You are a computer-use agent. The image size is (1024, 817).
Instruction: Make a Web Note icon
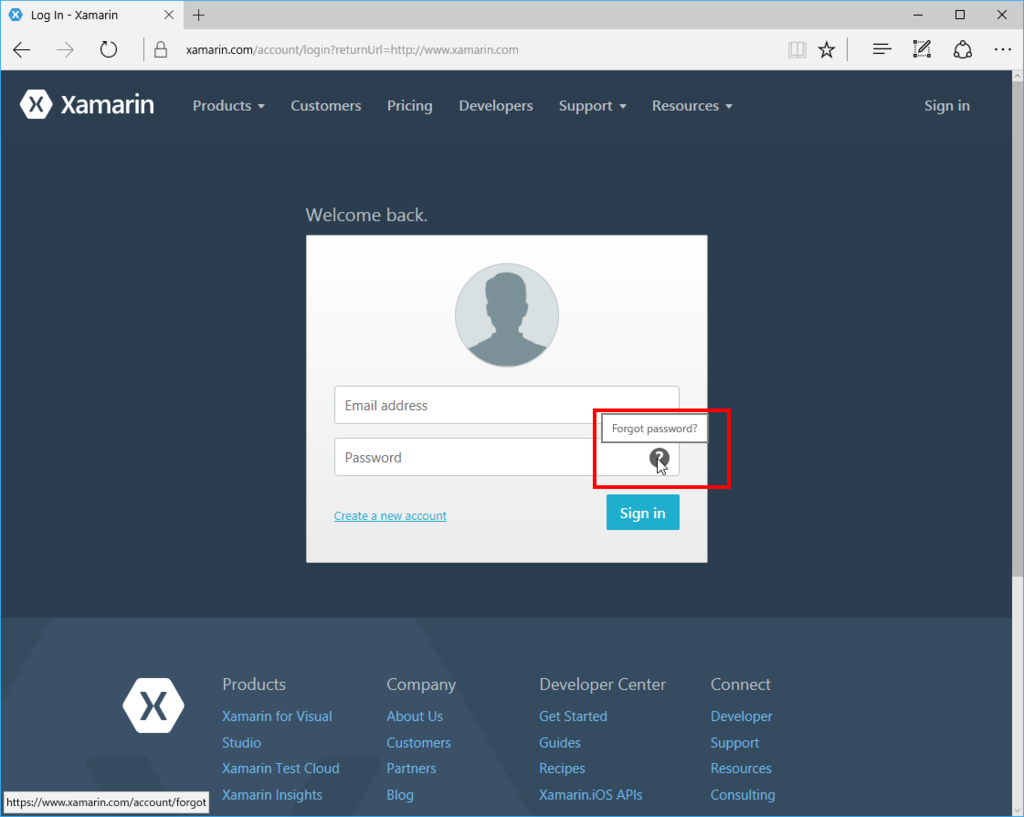point(921,49)
